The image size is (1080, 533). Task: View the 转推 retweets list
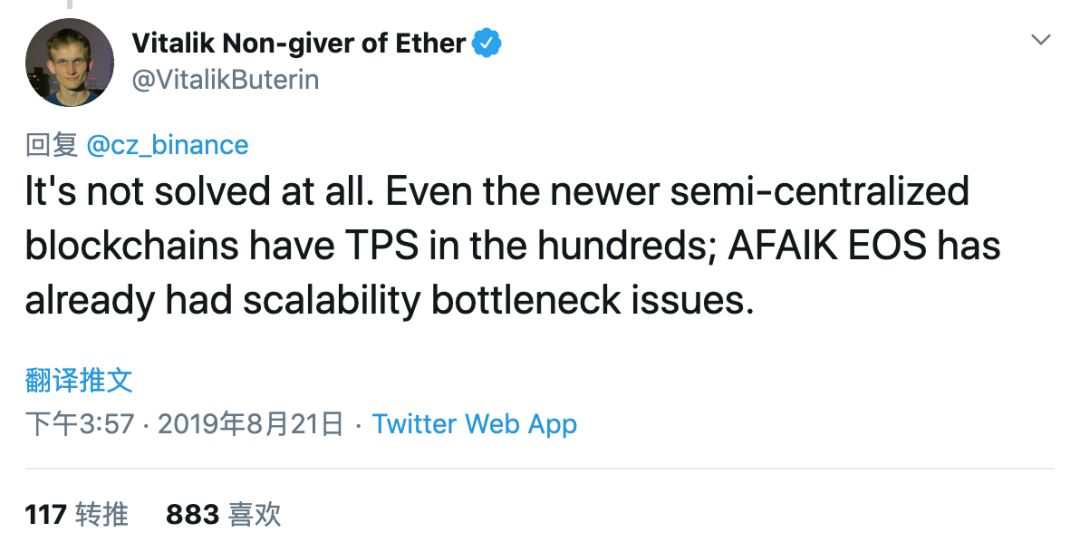coord(101,514)
